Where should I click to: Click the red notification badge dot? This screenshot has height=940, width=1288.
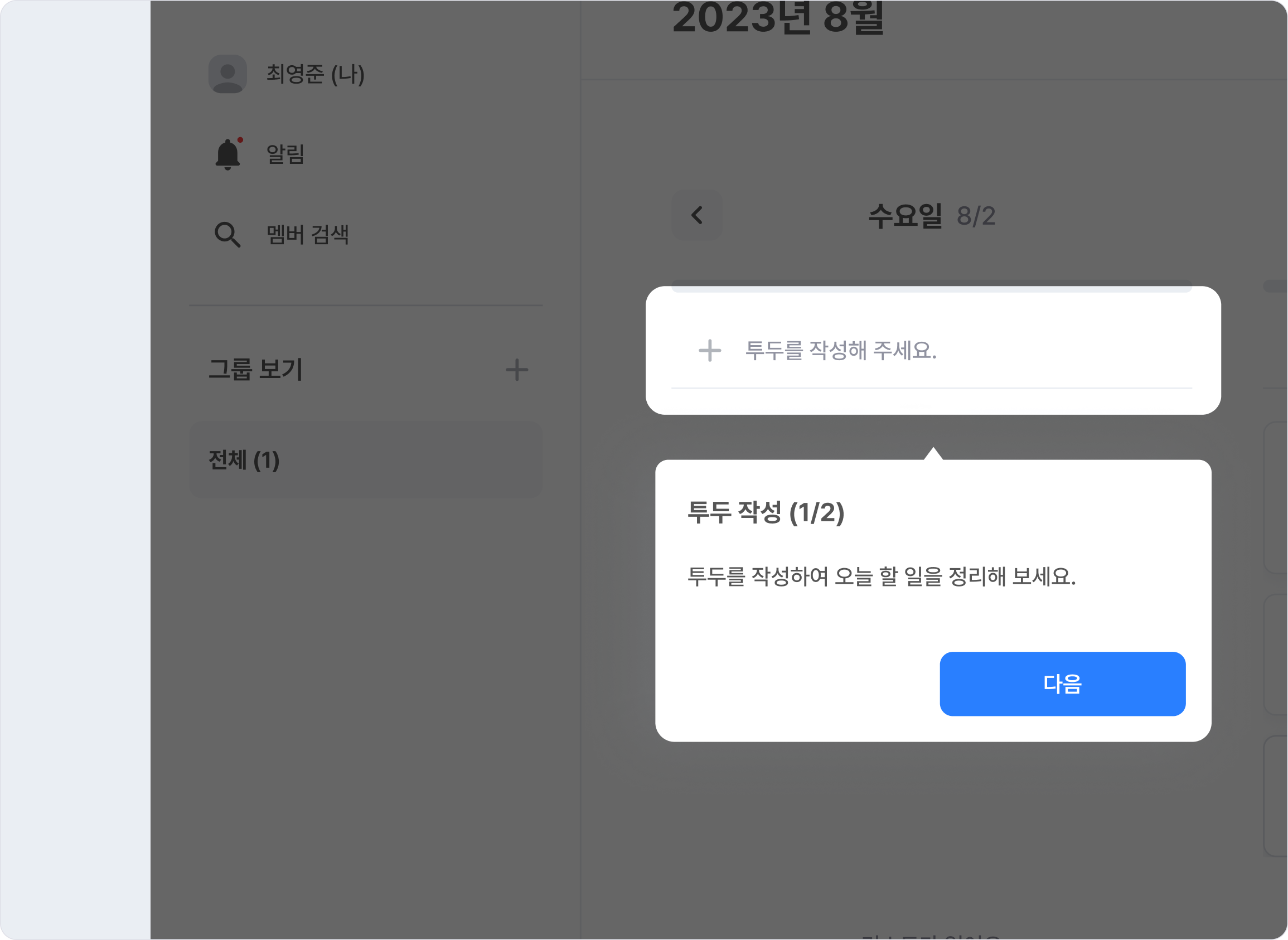click(x=240, y=140)
